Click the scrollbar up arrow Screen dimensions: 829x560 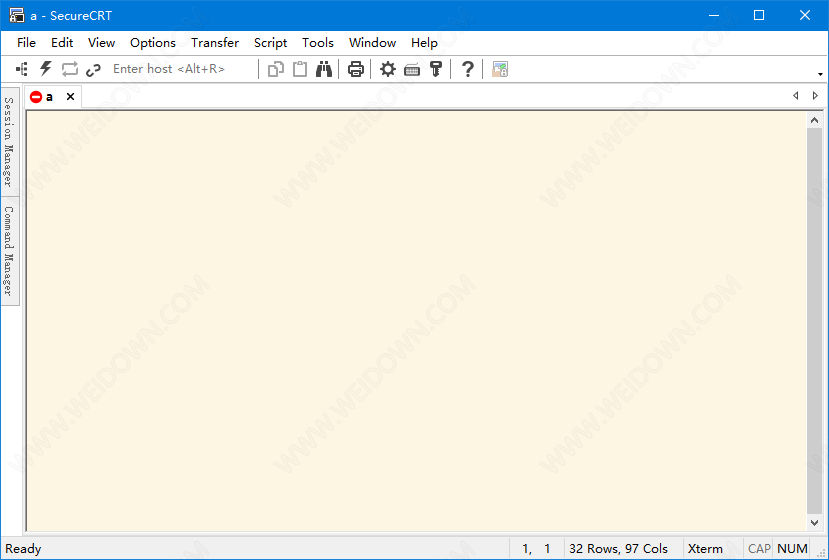click(x=814, y=121)
